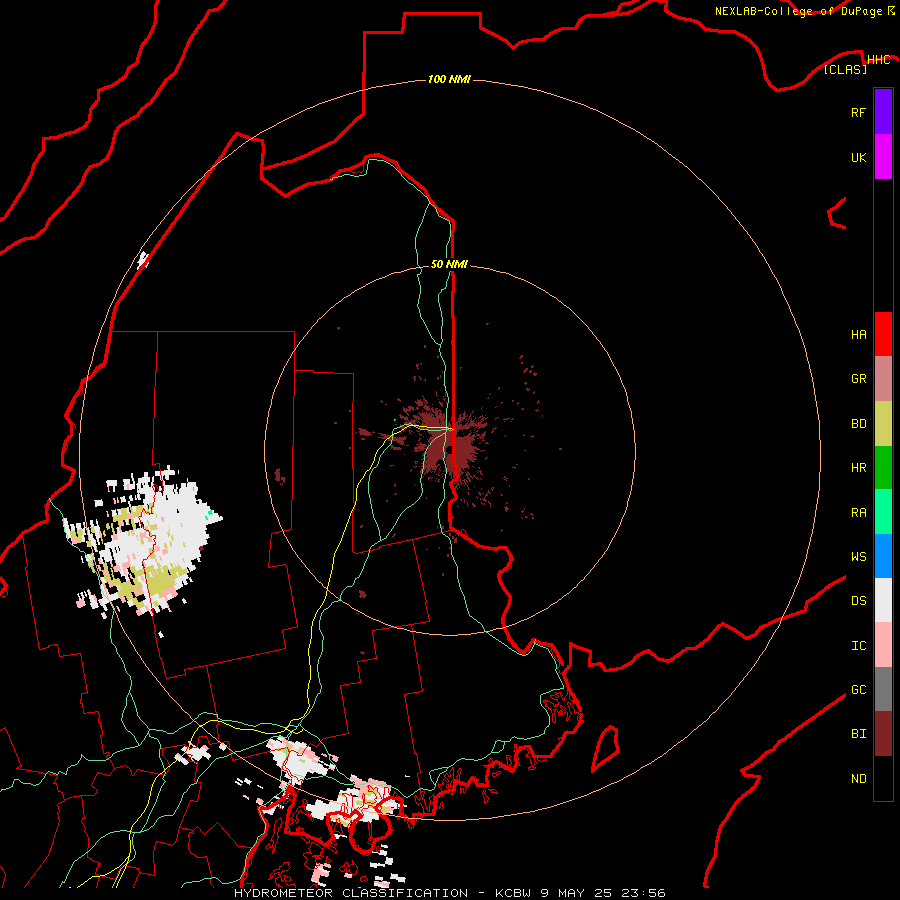Click the BI dark red legend swatch

tap(883, 734)
